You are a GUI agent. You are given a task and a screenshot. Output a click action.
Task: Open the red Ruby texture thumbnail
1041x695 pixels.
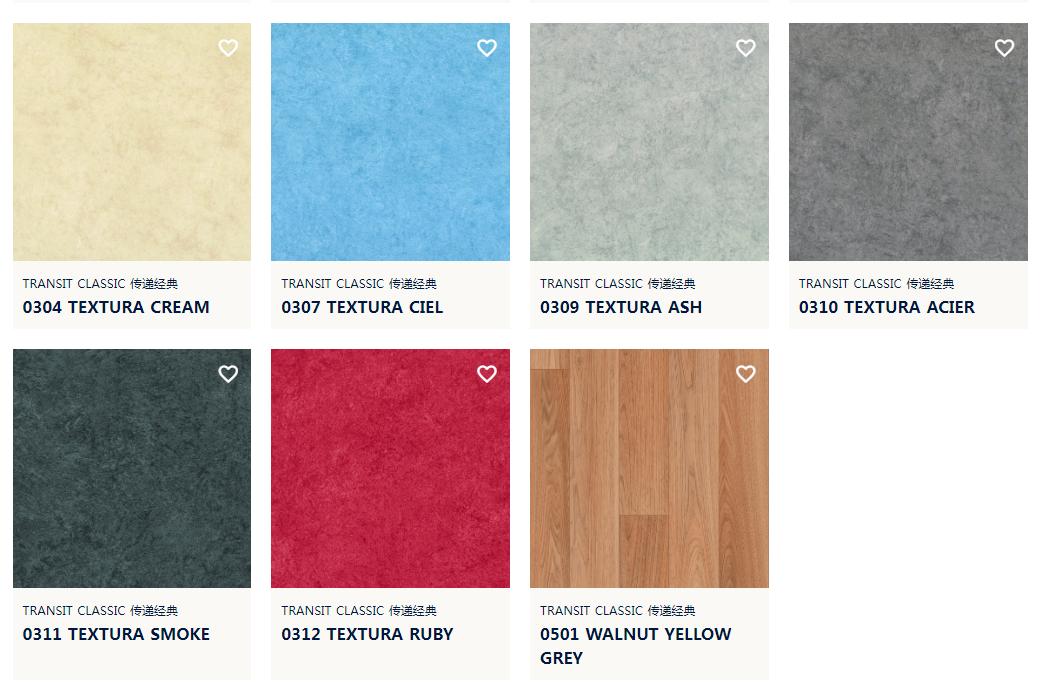[390, 469]
